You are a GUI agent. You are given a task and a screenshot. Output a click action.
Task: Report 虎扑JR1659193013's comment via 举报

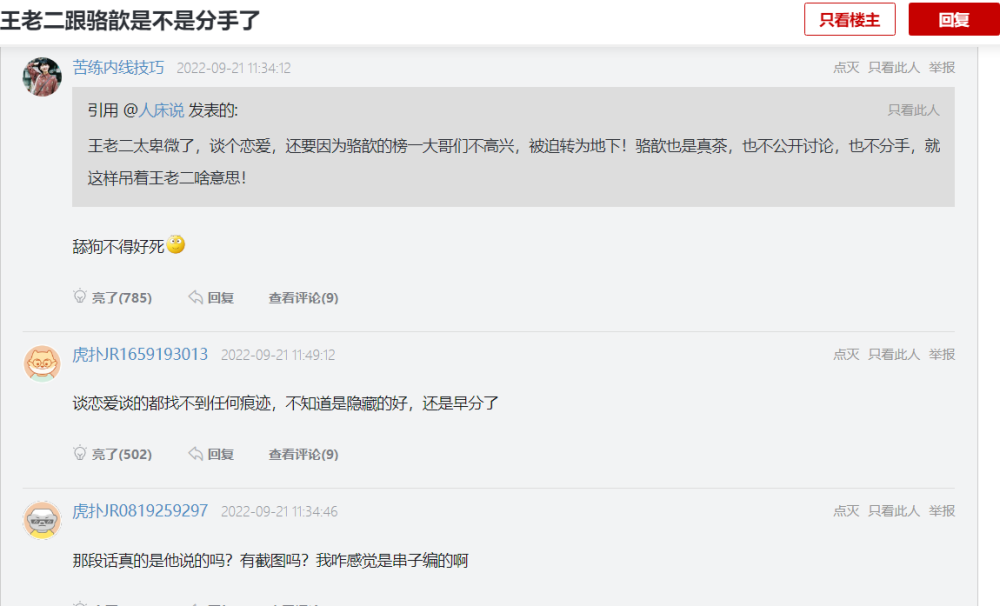tap(941, 355)
